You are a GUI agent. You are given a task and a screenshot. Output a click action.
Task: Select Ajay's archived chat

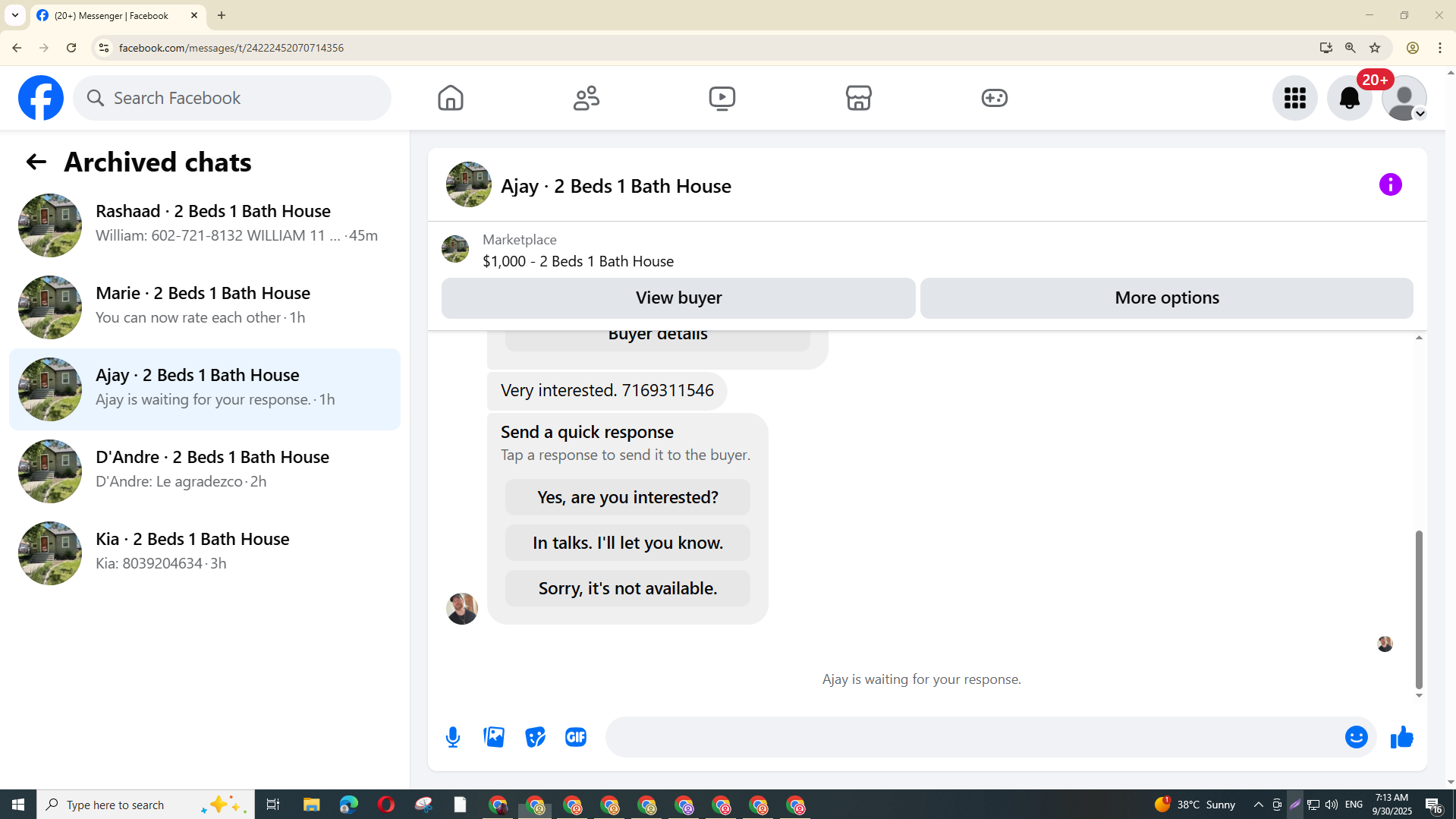click(205, 389)
